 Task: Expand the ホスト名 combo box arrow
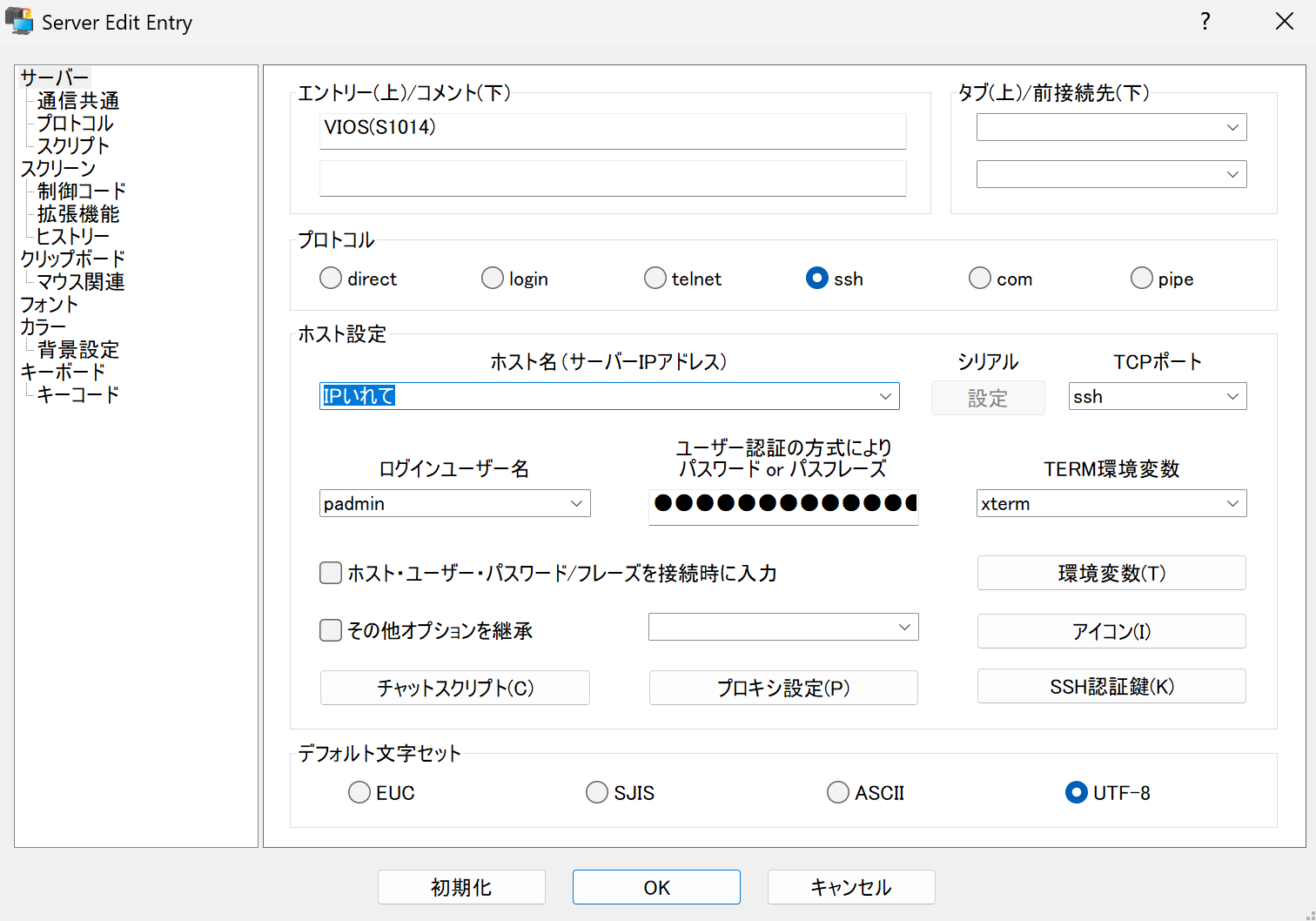[x=885, y=396]
